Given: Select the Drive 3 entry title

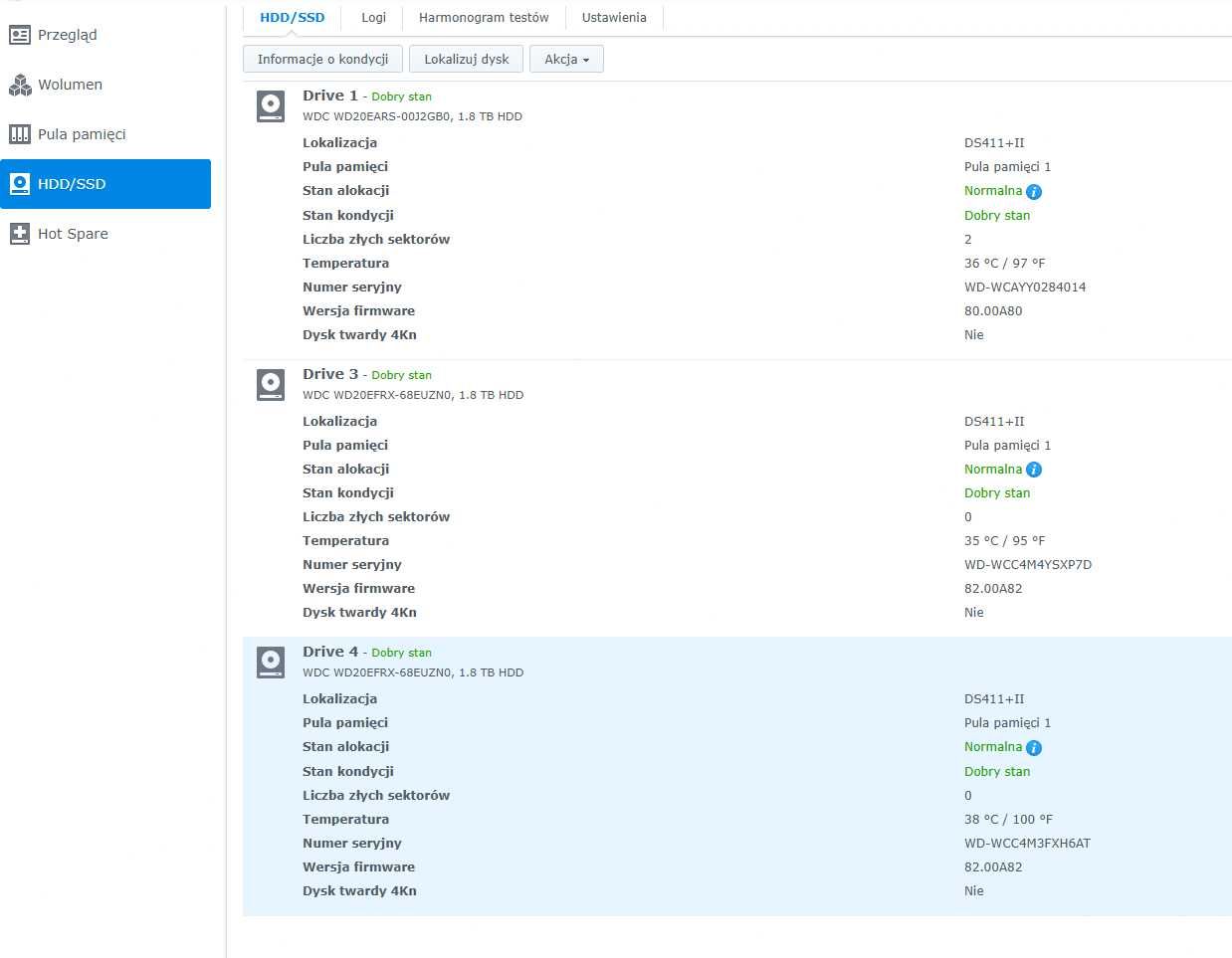Looking at the screenshot, I should (330, 374).
